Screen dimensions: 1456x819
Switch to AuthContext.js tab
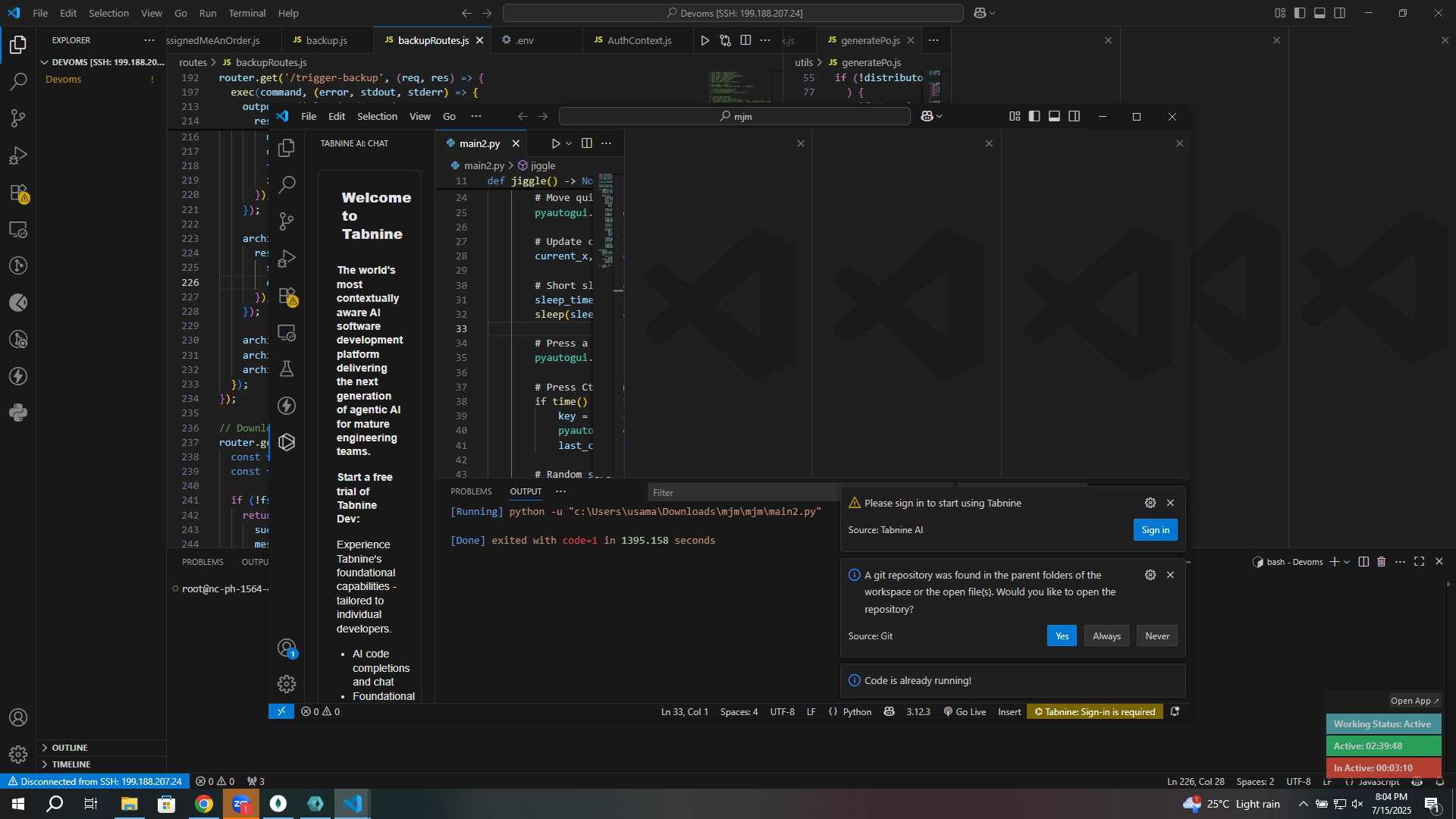(639, 40)
